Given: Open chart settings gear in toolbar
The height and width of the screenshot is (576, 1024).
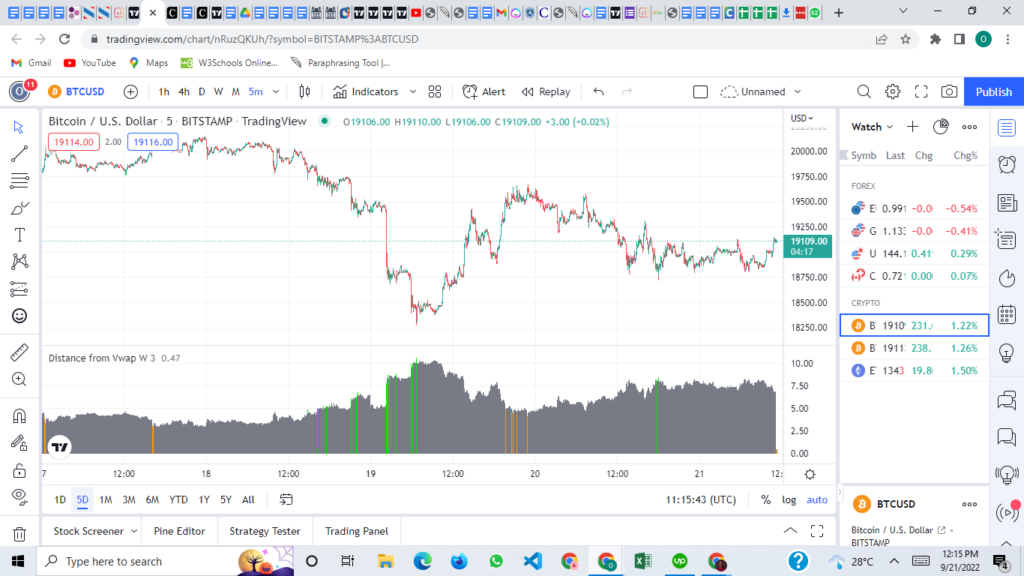Looking at the screenshot, I should click(892, 92).
